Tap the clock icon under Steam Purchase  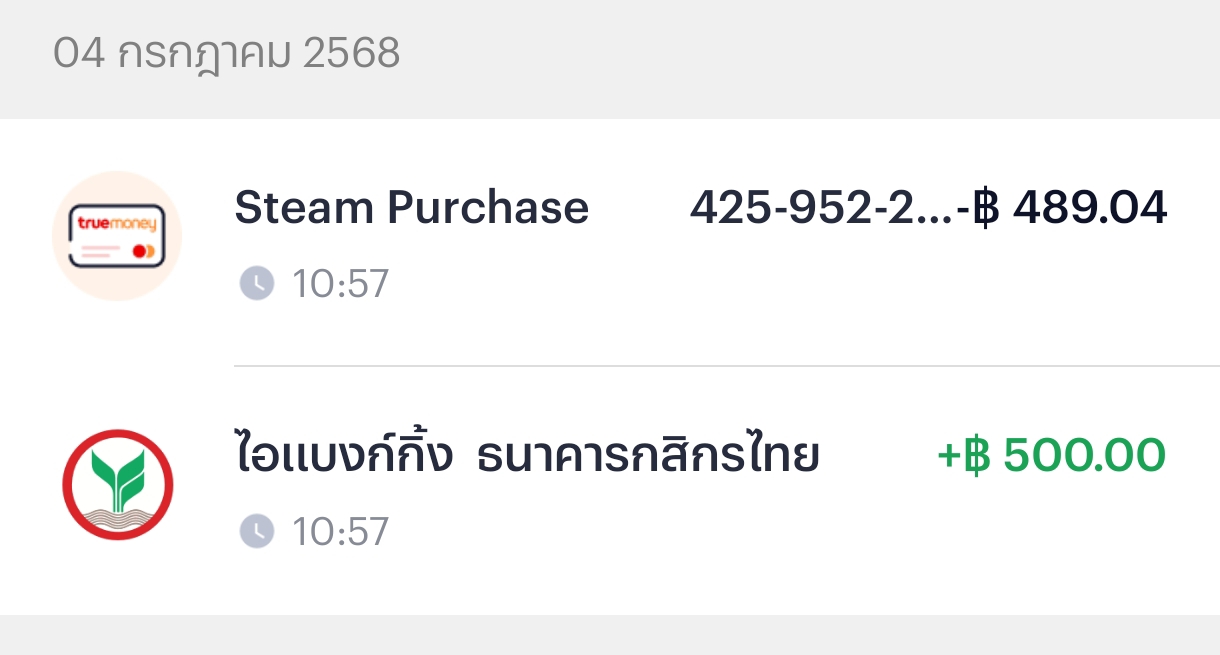click(257, 284)
